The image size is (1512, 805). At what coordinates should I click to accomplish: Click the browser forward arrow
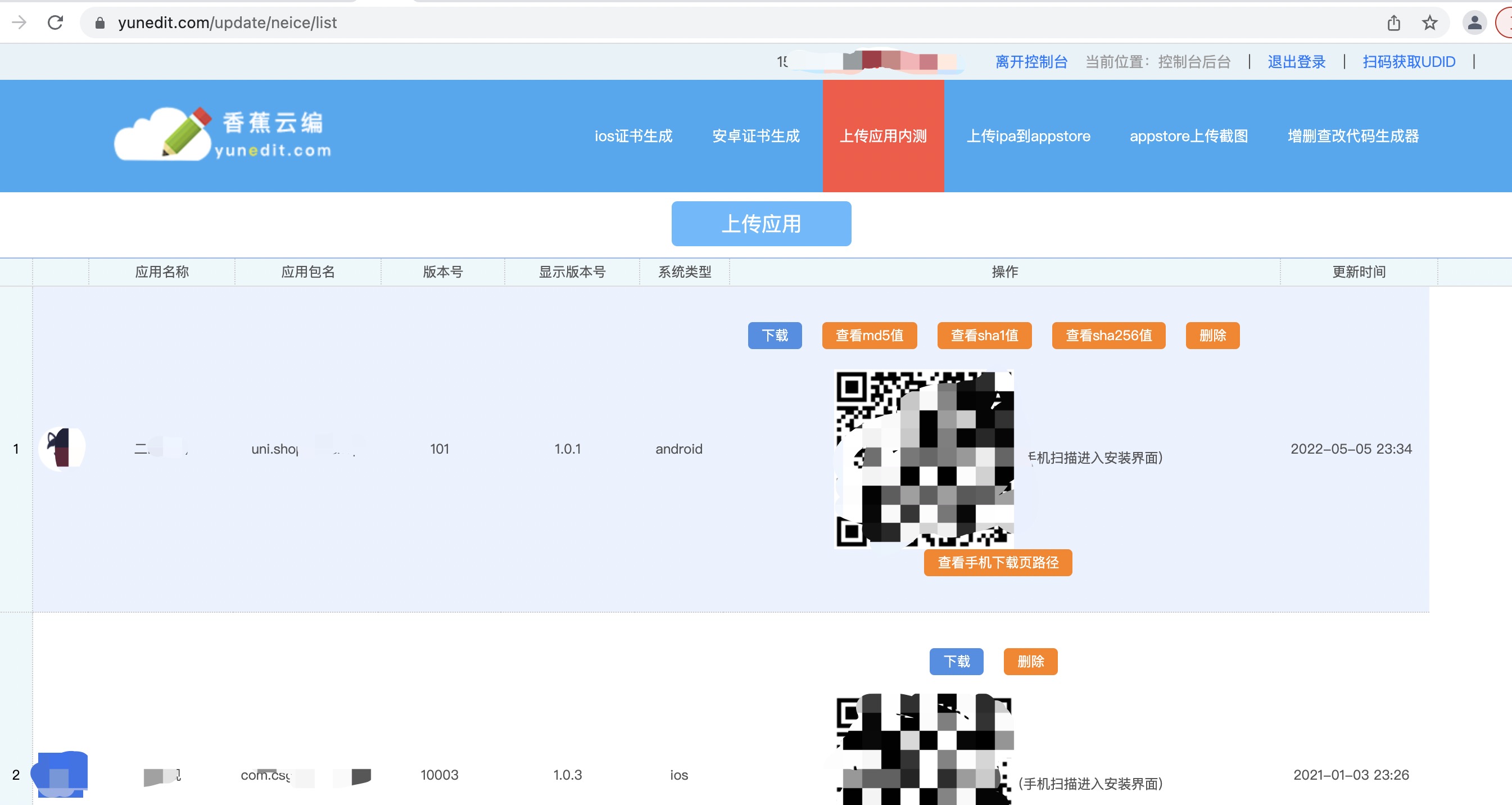pos(19,22)
